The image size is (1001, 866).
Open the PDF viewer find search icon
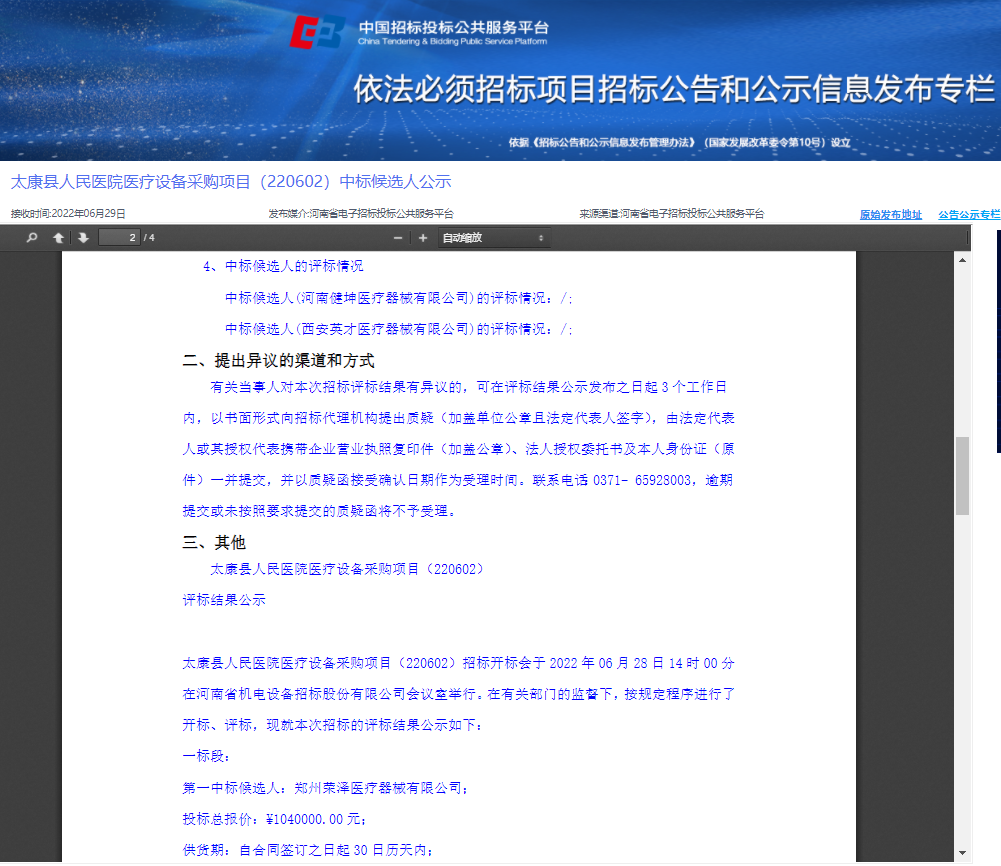(32, 238)
